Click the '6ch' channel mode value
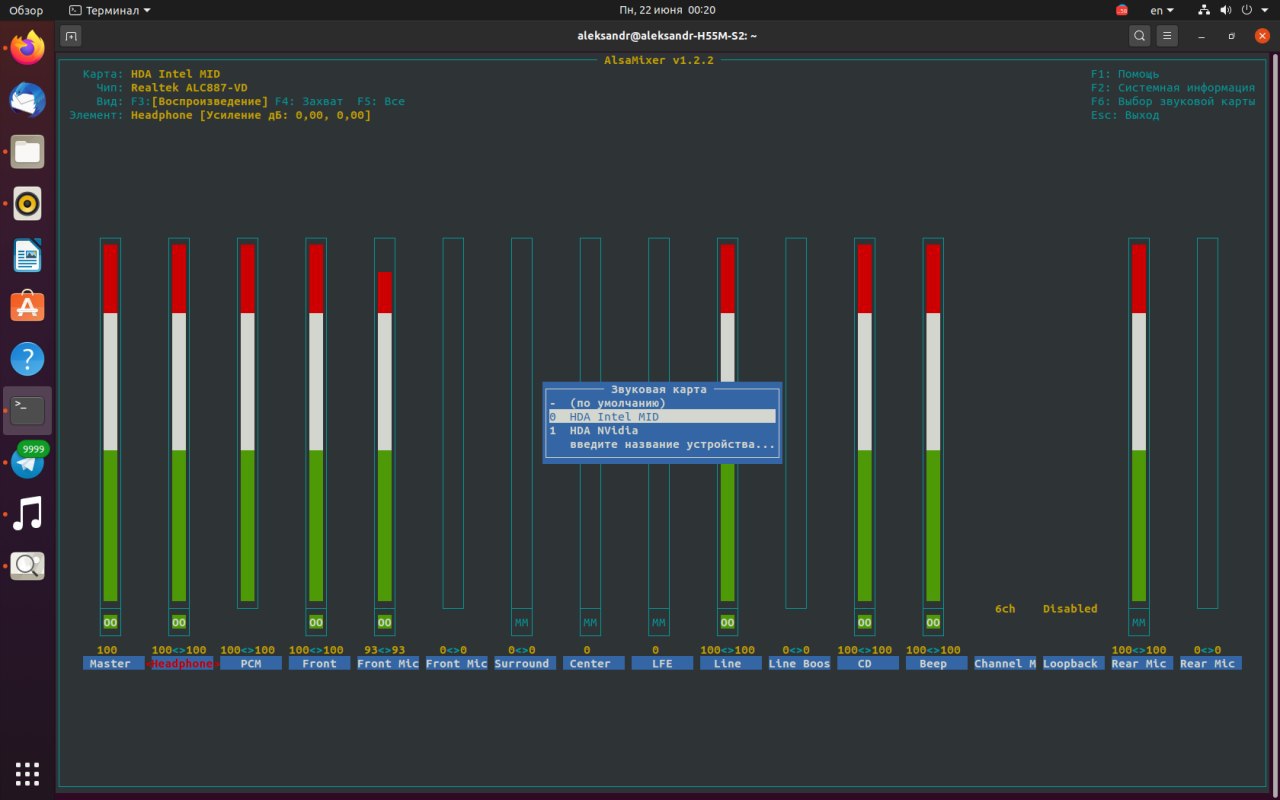 click(1005, 609)
